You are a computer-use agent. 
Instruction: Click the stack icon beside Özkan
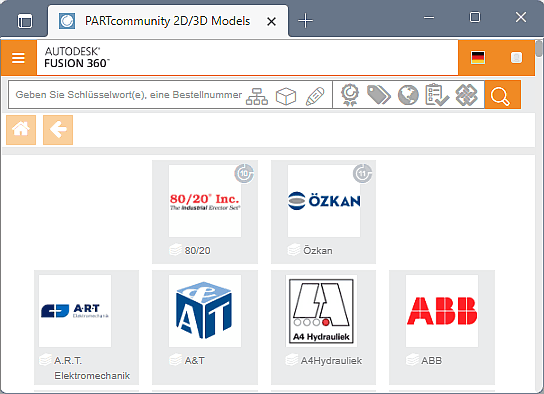pyautogui.click(x=294, y=250)
